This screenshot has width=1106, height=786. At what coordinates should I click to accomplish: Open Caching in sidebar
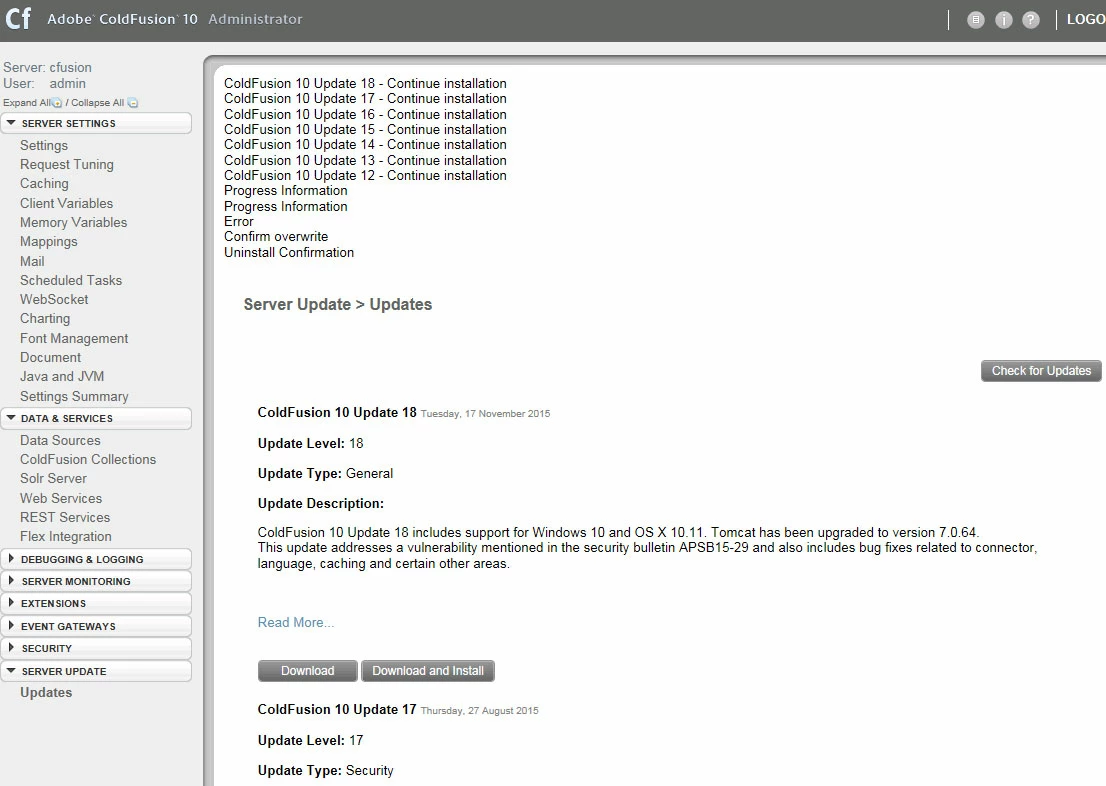44,183
